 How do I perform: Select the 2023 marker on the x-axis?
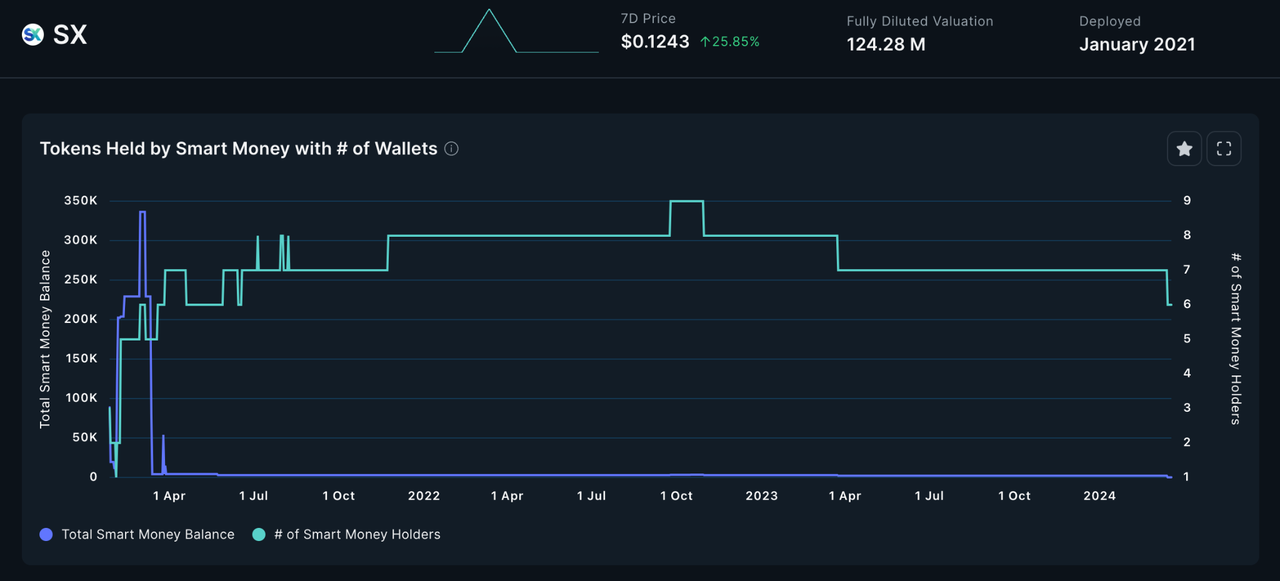click(761, 496)
